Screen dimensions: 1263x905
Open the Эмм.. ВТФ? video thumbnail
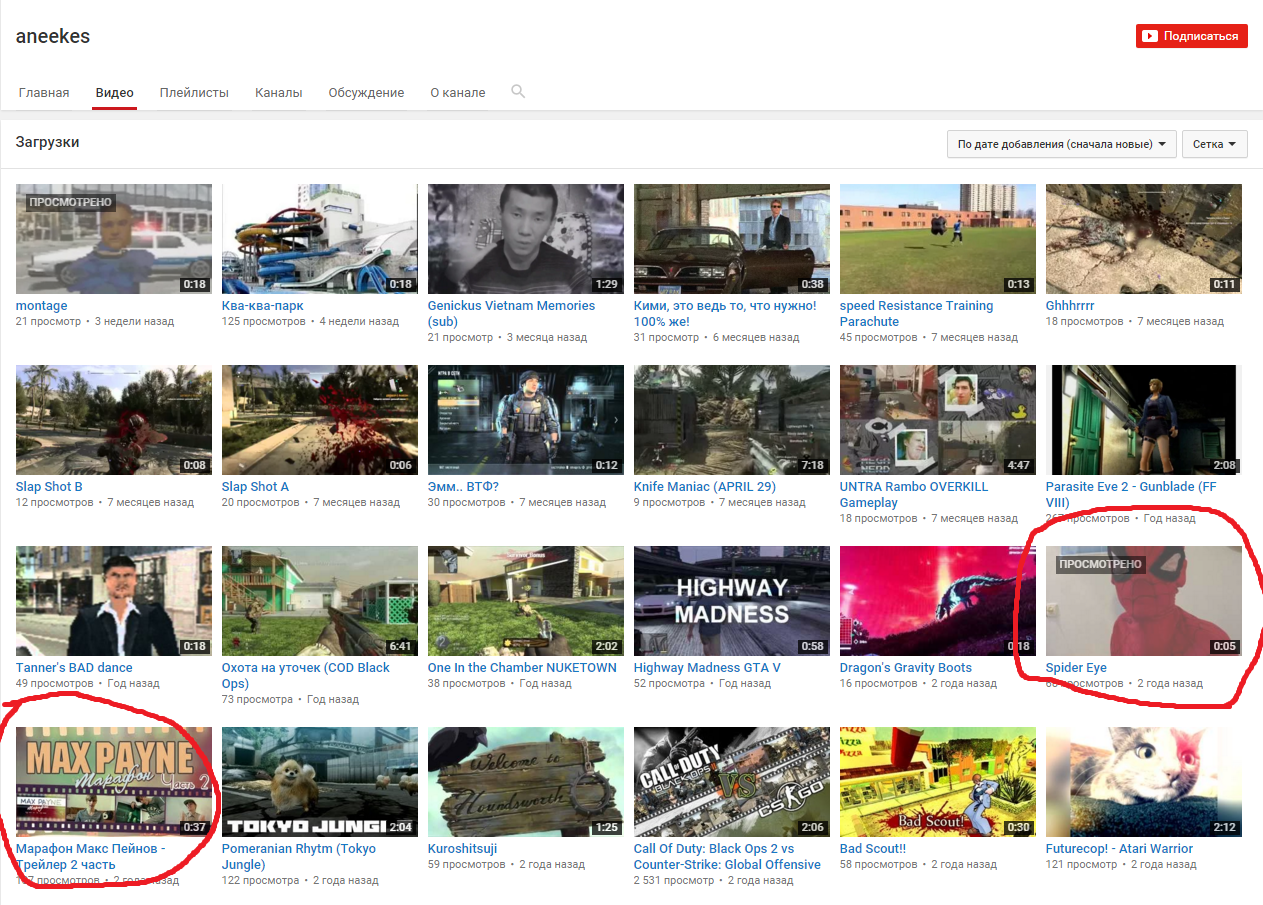coord(526,420)
